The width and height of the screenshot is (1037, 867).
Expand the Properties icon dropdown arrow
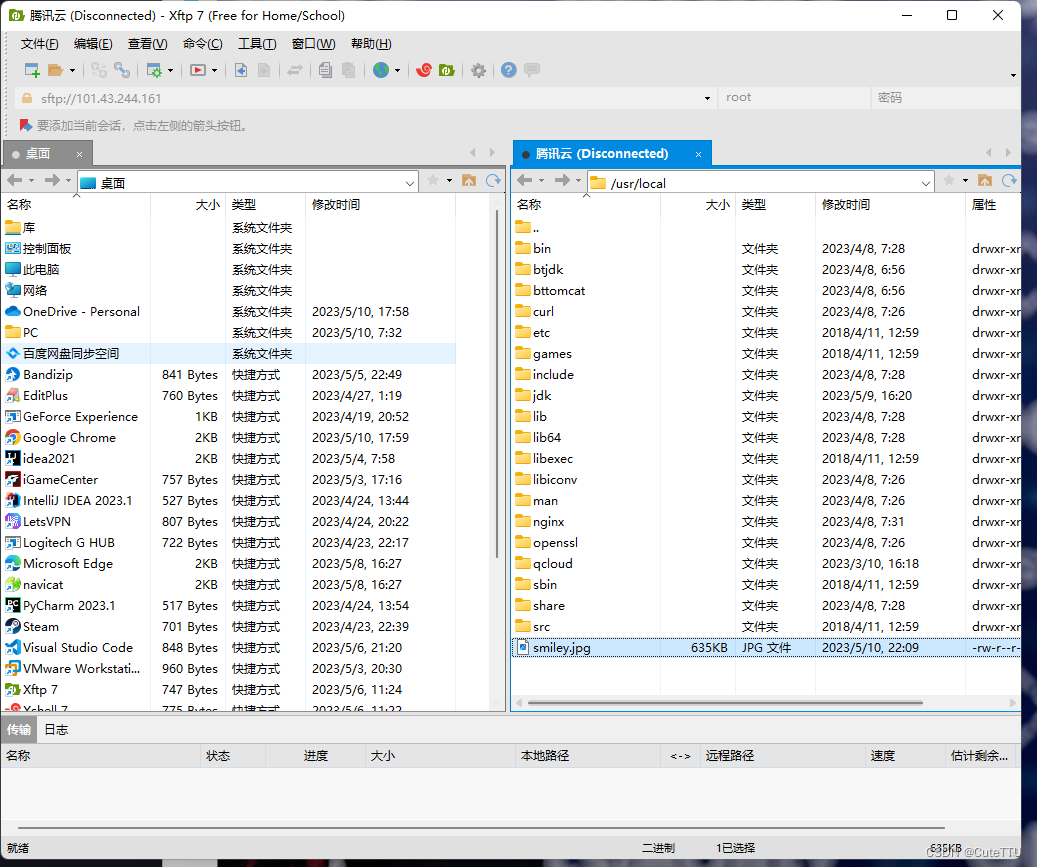click(171, 70)
